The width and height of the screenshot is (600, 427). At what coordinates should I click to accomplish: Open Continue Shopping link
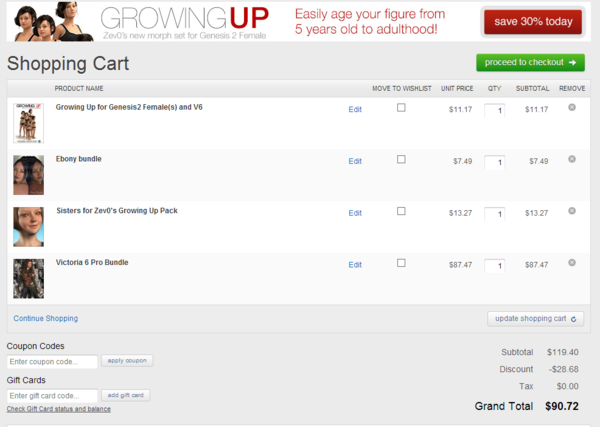(46, 318)
